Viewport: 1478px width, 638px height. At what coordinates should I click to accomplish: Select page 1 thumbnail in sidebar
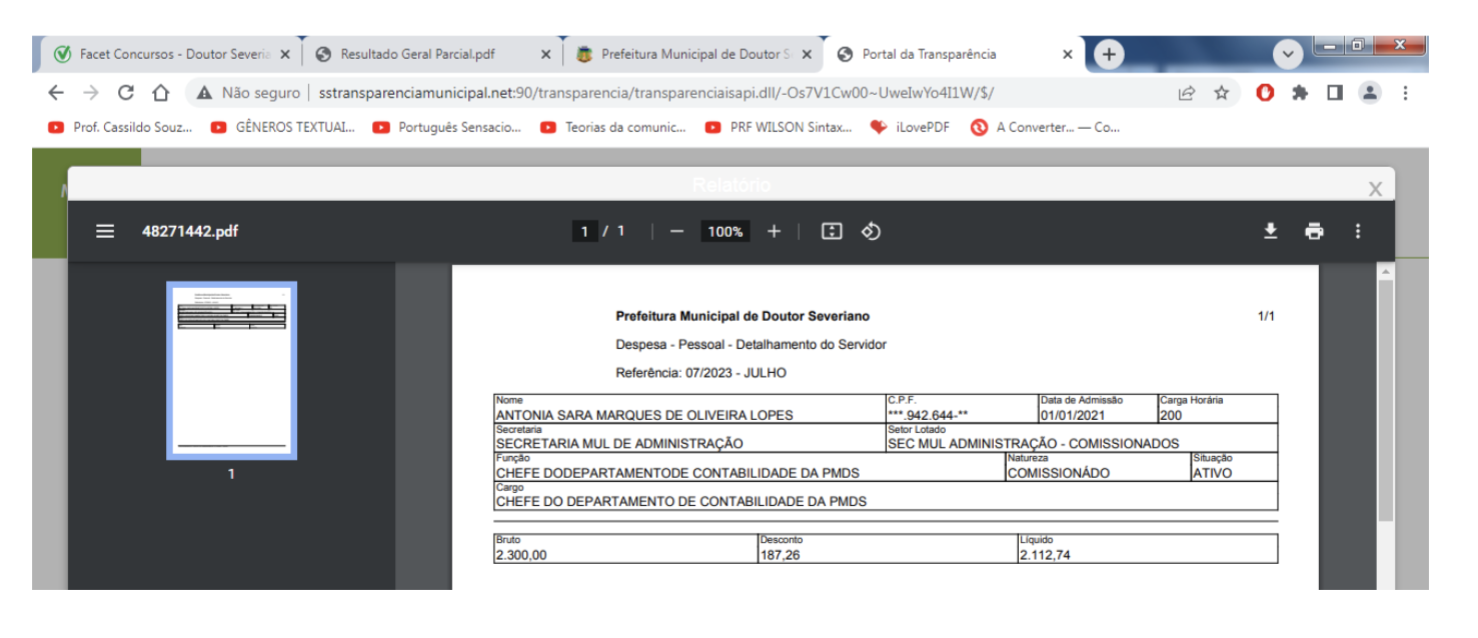(231, 370)
